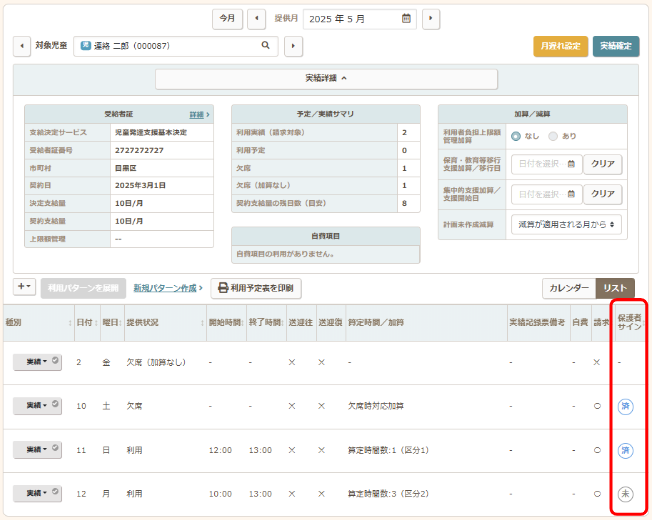Click the 月遅れ設定 button
This screenshot has width=652, height=520.
[x=560, y=46]
